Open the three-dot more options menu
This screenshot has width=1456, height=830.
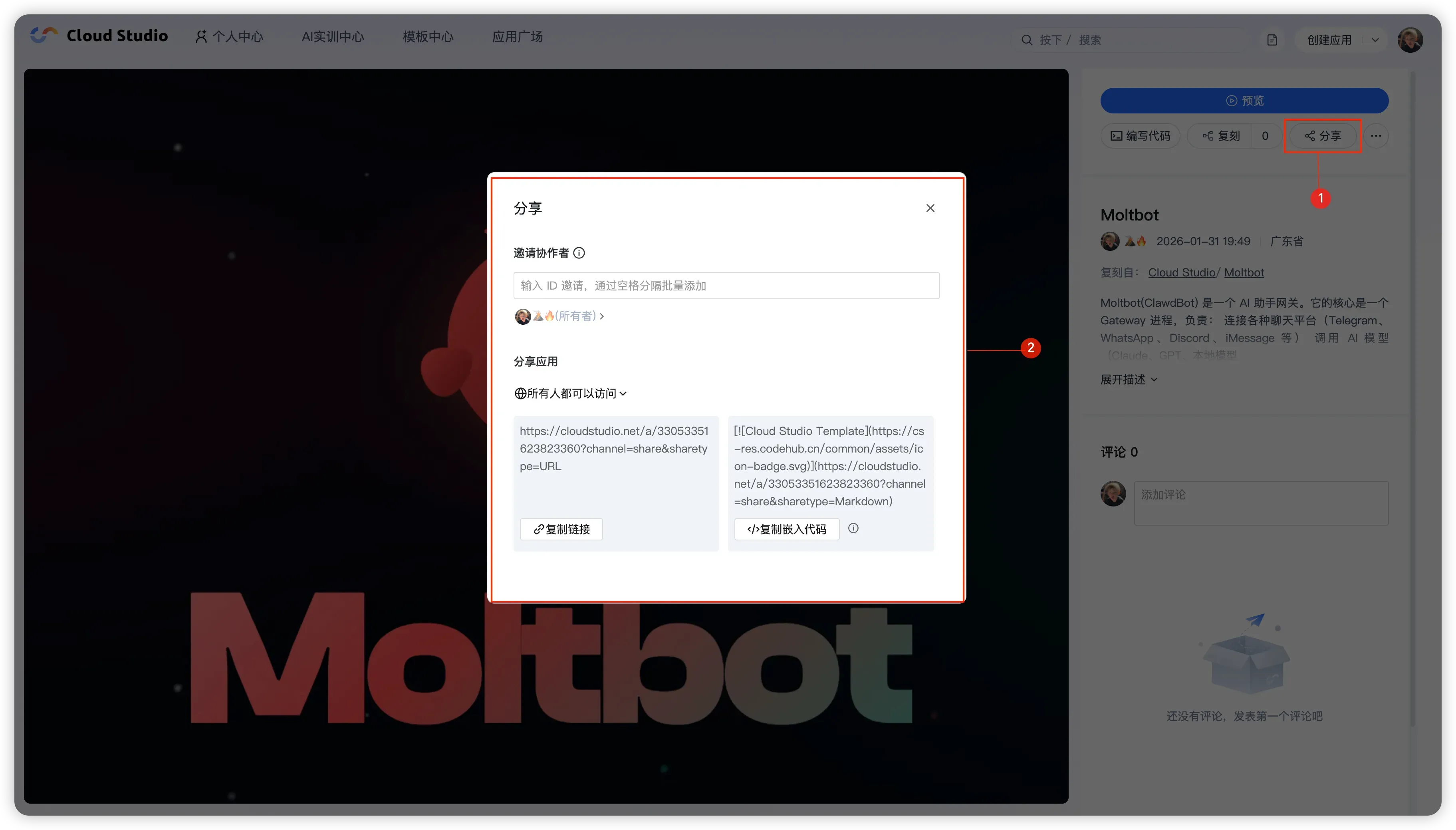[x=1376, y=136]
